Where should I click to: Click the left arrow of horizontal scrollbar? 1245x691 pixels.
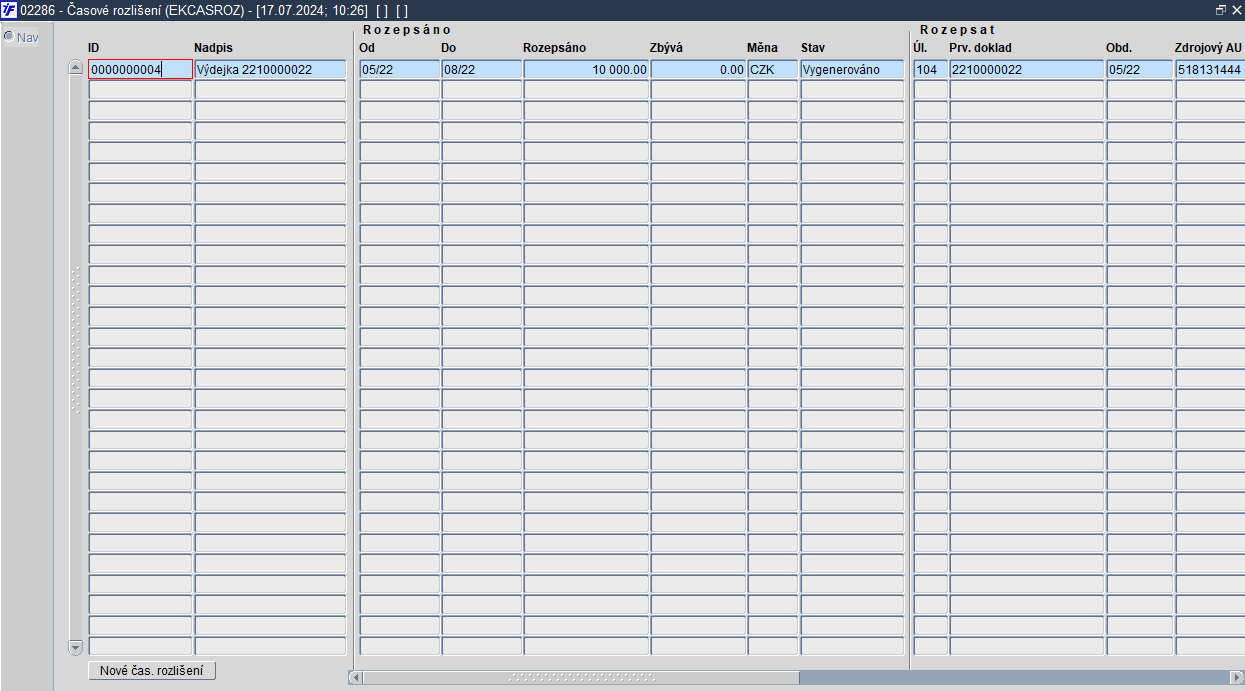[x=355, y=677]
